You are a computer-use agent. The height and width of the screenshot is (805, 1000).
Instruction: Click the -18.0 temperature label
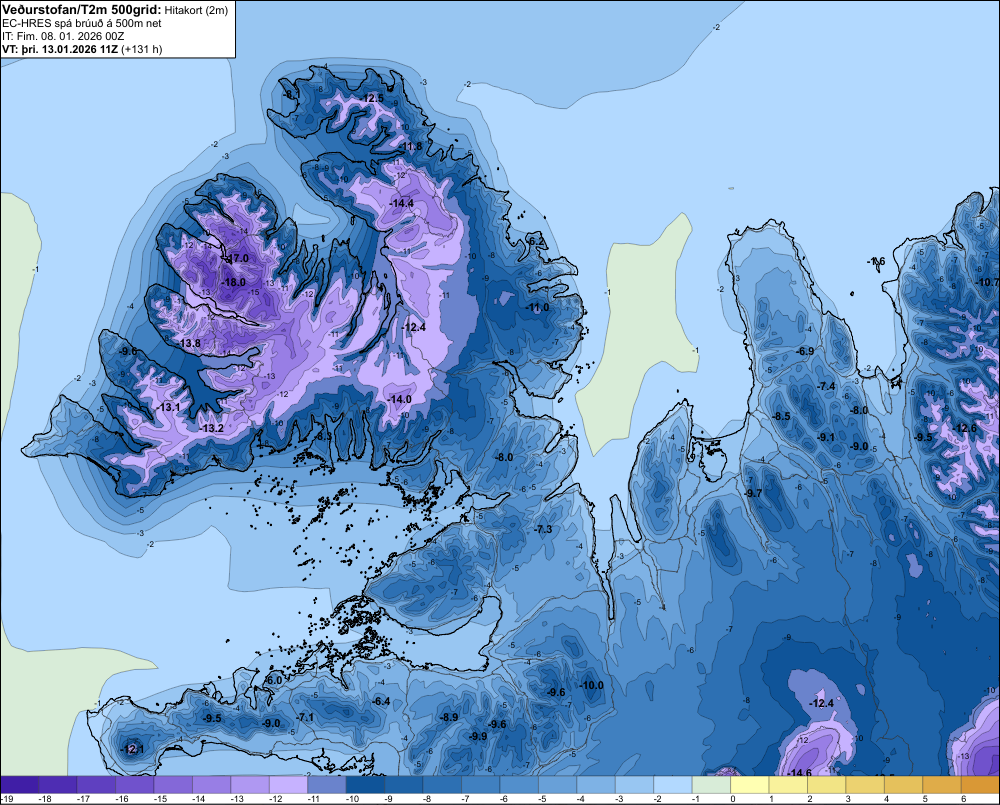234,283
